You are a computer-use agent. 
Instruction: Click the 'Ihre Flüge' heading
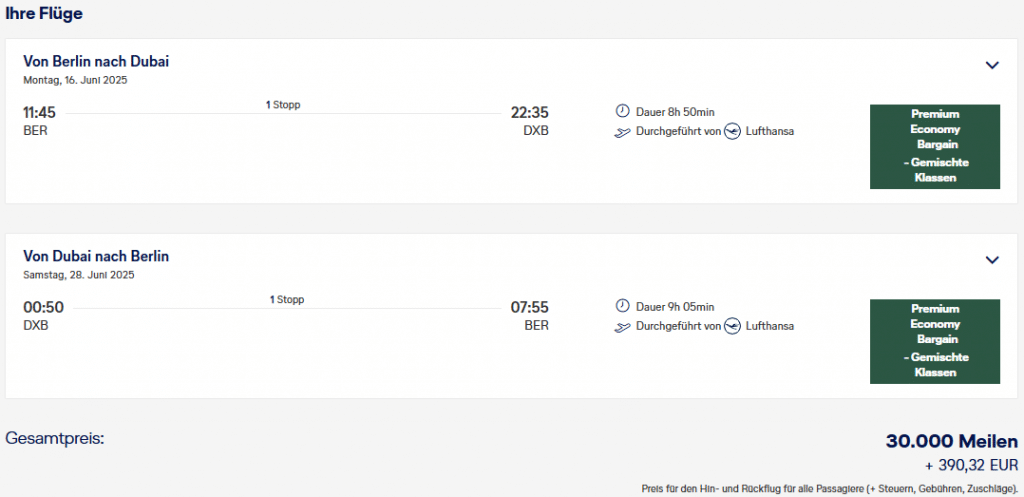coord(44,13)
